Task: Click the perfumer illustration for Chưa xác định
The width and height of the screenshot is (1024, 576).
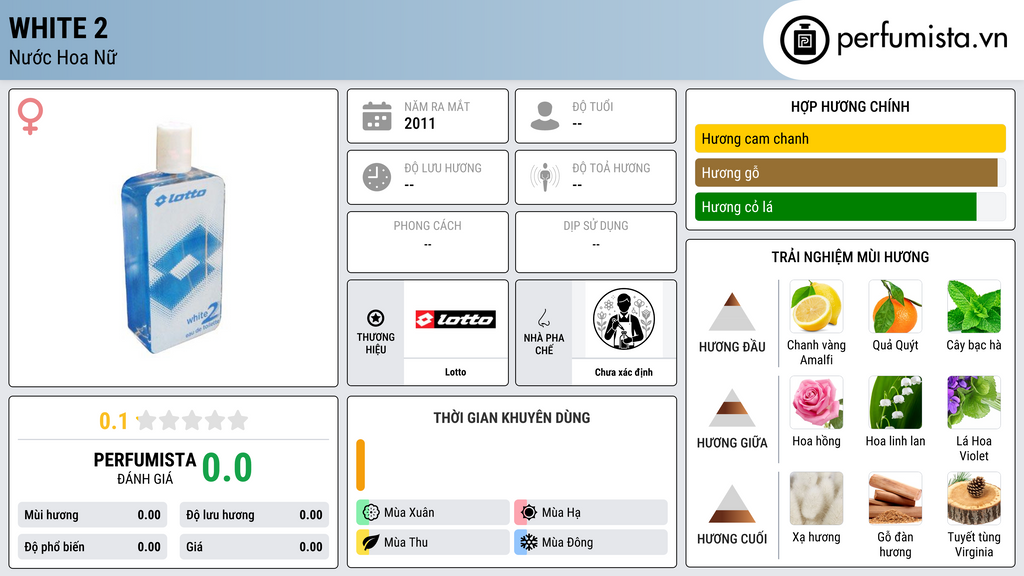Action: [x=624, y=319]
